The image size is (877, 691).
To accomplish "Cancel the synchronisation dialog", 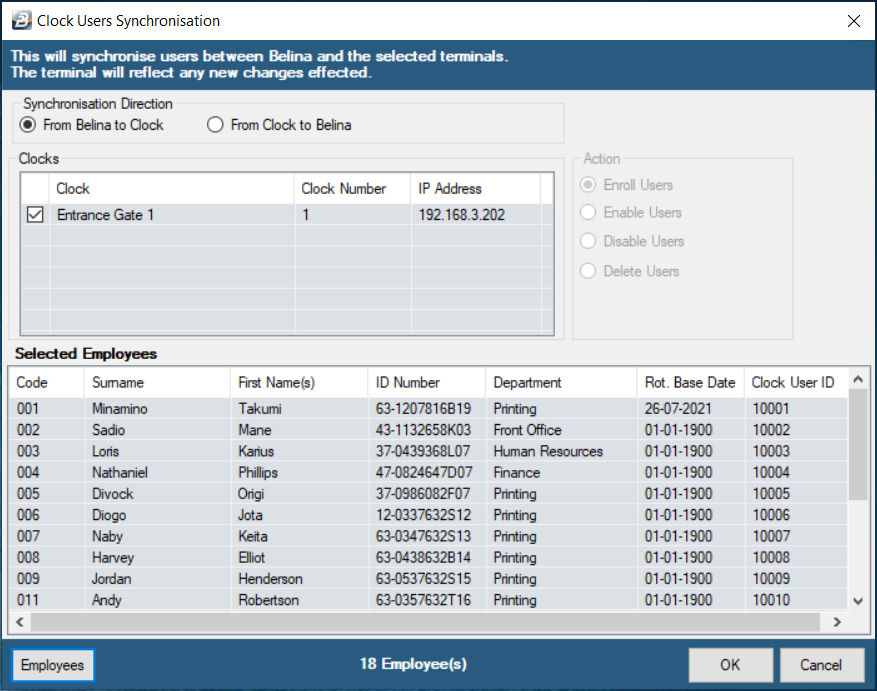I will click(x=821, y=665).
